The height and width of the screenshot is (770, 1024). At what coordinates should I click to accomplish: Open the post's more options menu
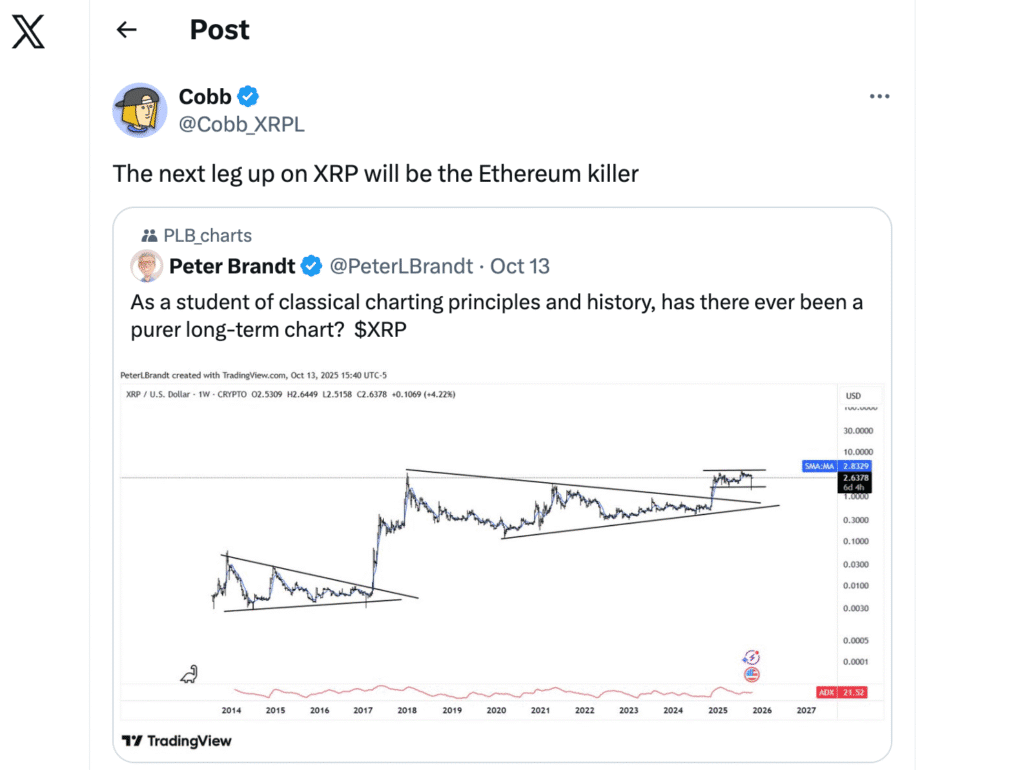click(x=879, y=97)
